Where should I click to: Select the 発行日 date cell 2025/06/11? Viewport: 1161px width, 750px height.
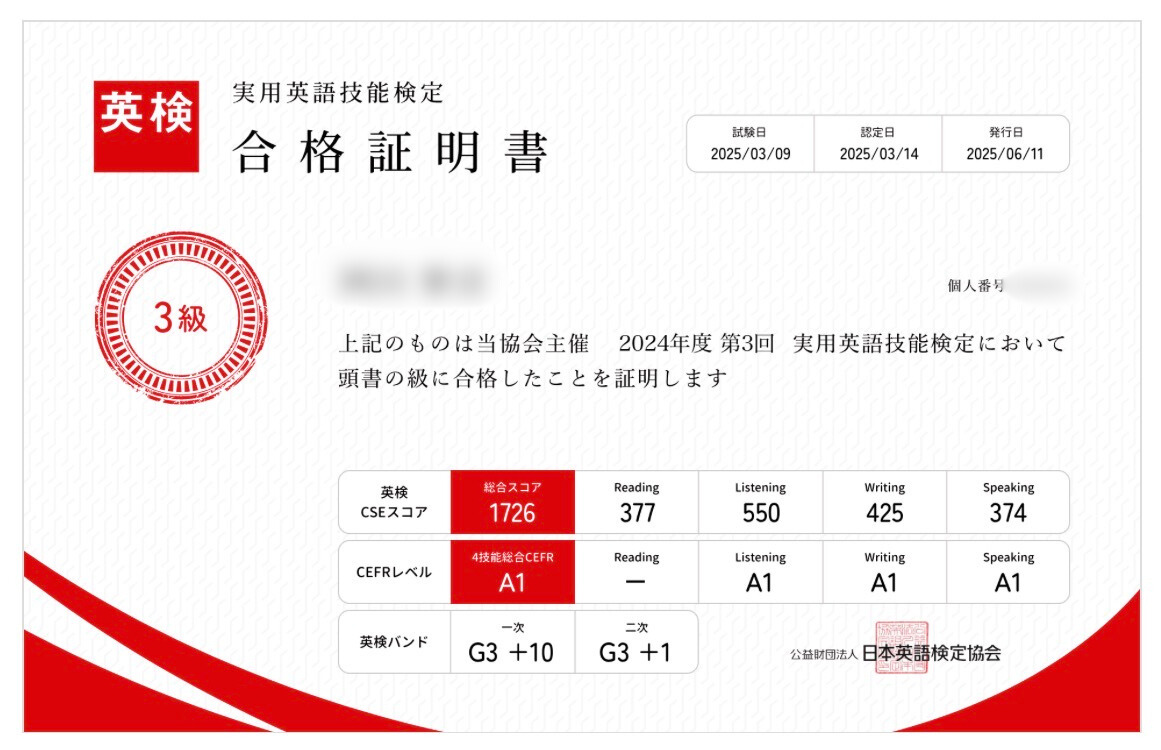coord(1005,144)
